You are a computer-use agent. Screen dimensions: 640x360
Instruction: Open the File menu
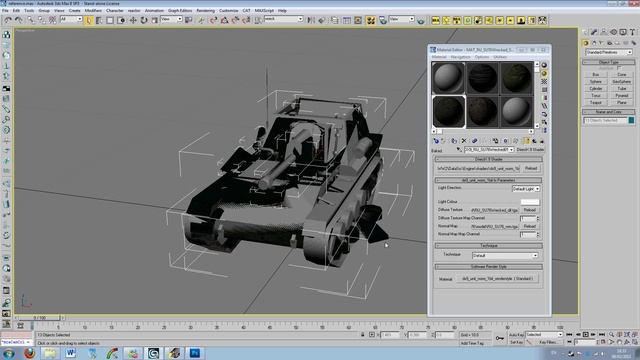coord(5,11)
